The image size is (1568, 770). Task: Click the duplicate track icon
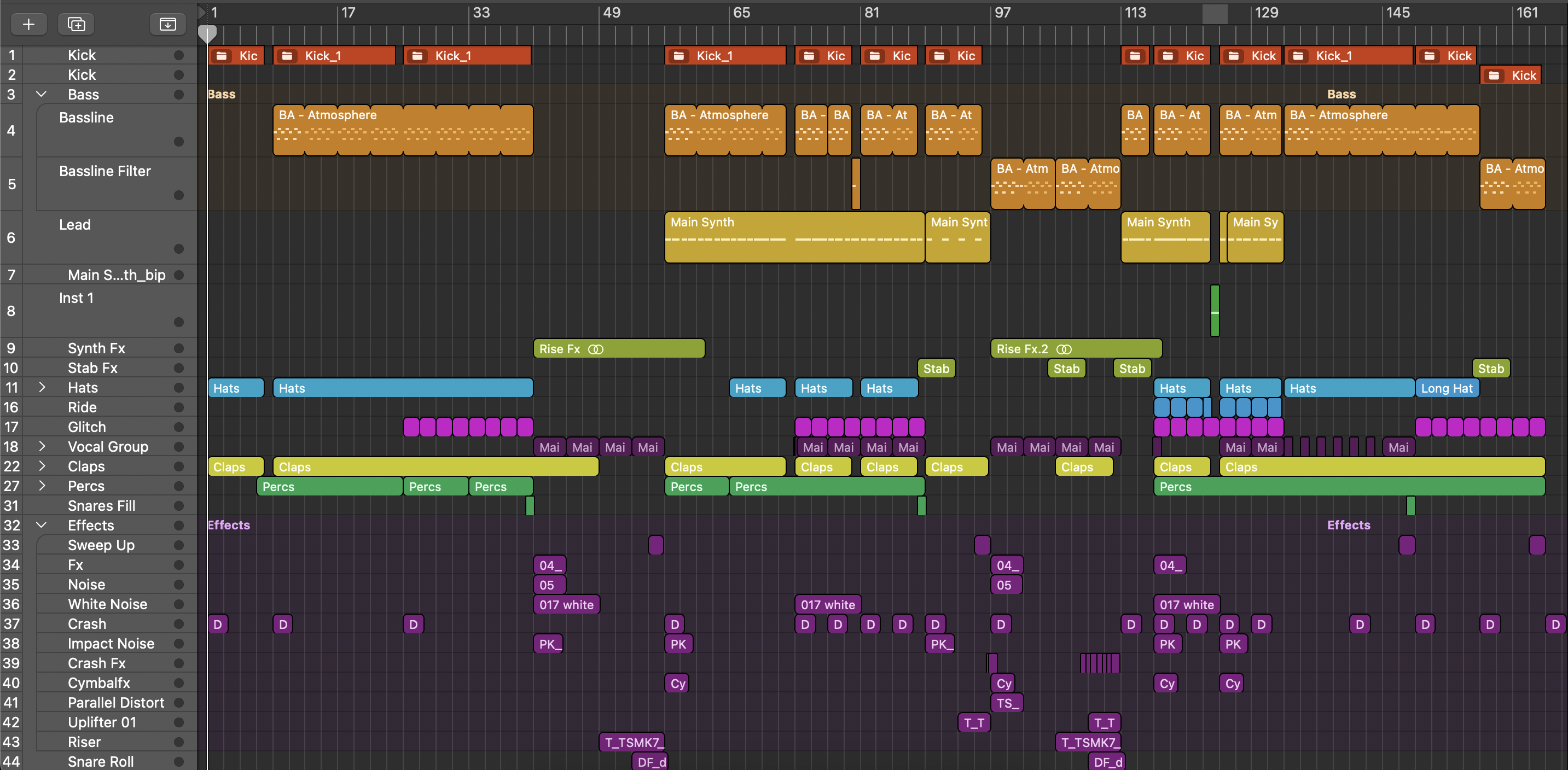tap(76, 24)
